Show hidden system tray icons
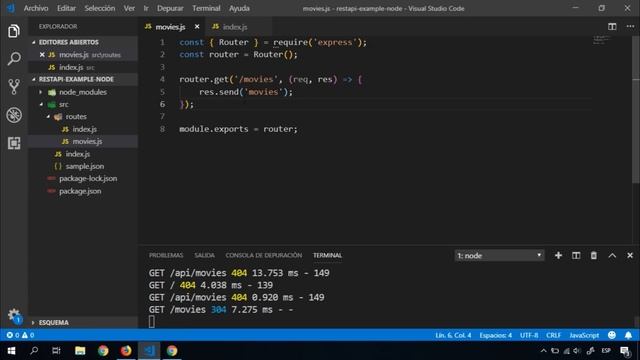Viewport: 640px width, 360px height. (x=543, y=351)
